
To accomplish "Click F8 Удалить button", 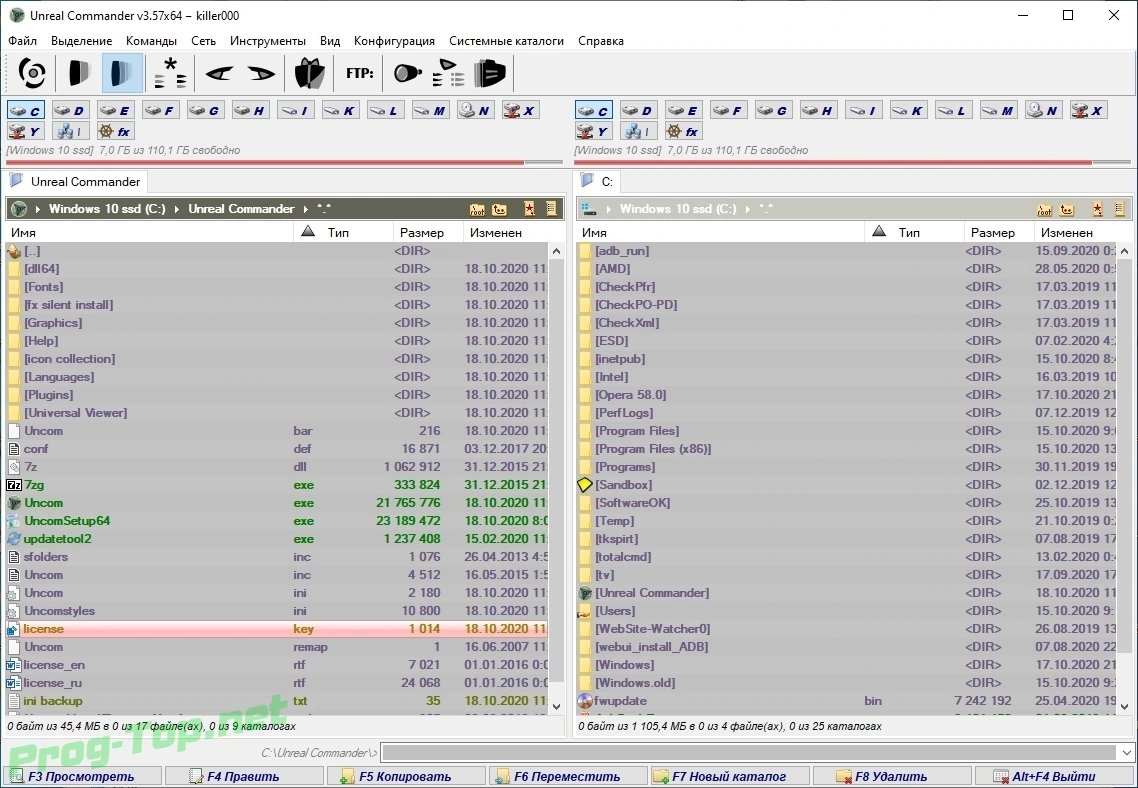I will click(891, 776).
